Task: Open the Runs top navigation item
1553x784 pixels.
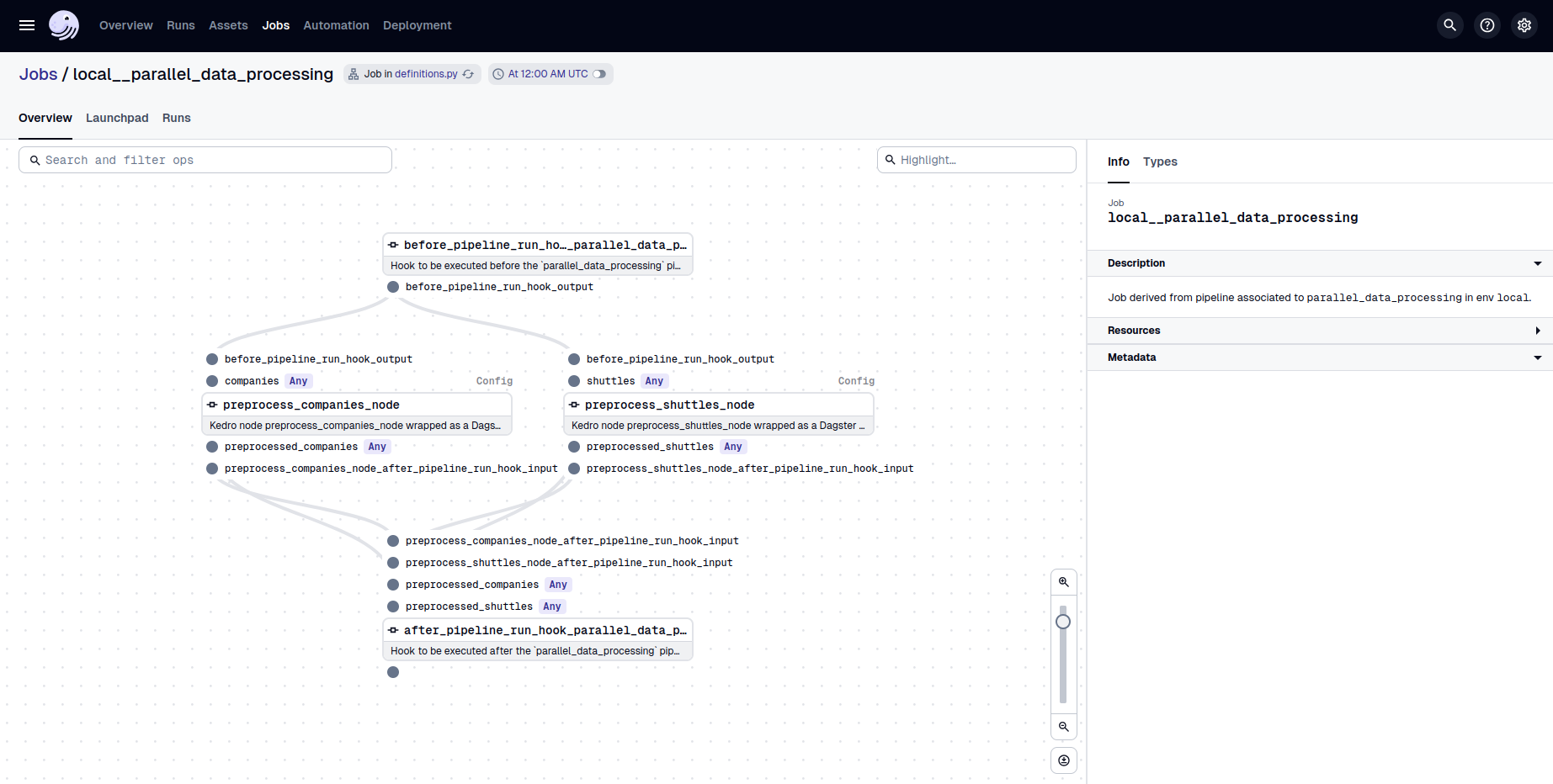Action: coord(181,25)
